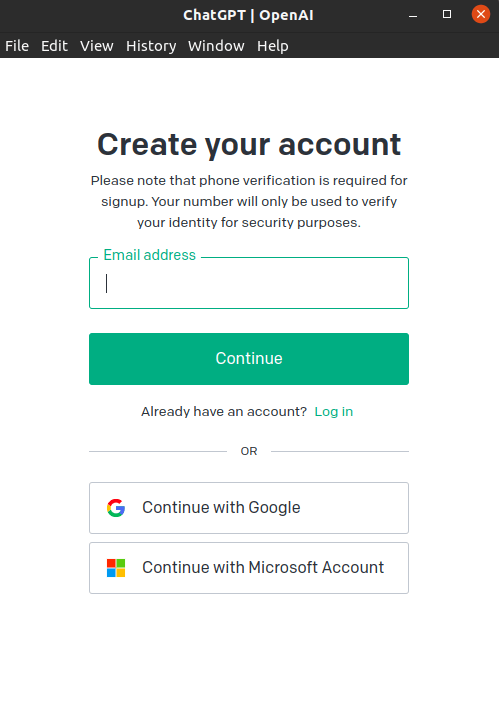499x726 pixels.
Task: Open the View menu
Action: click(97, 46)
